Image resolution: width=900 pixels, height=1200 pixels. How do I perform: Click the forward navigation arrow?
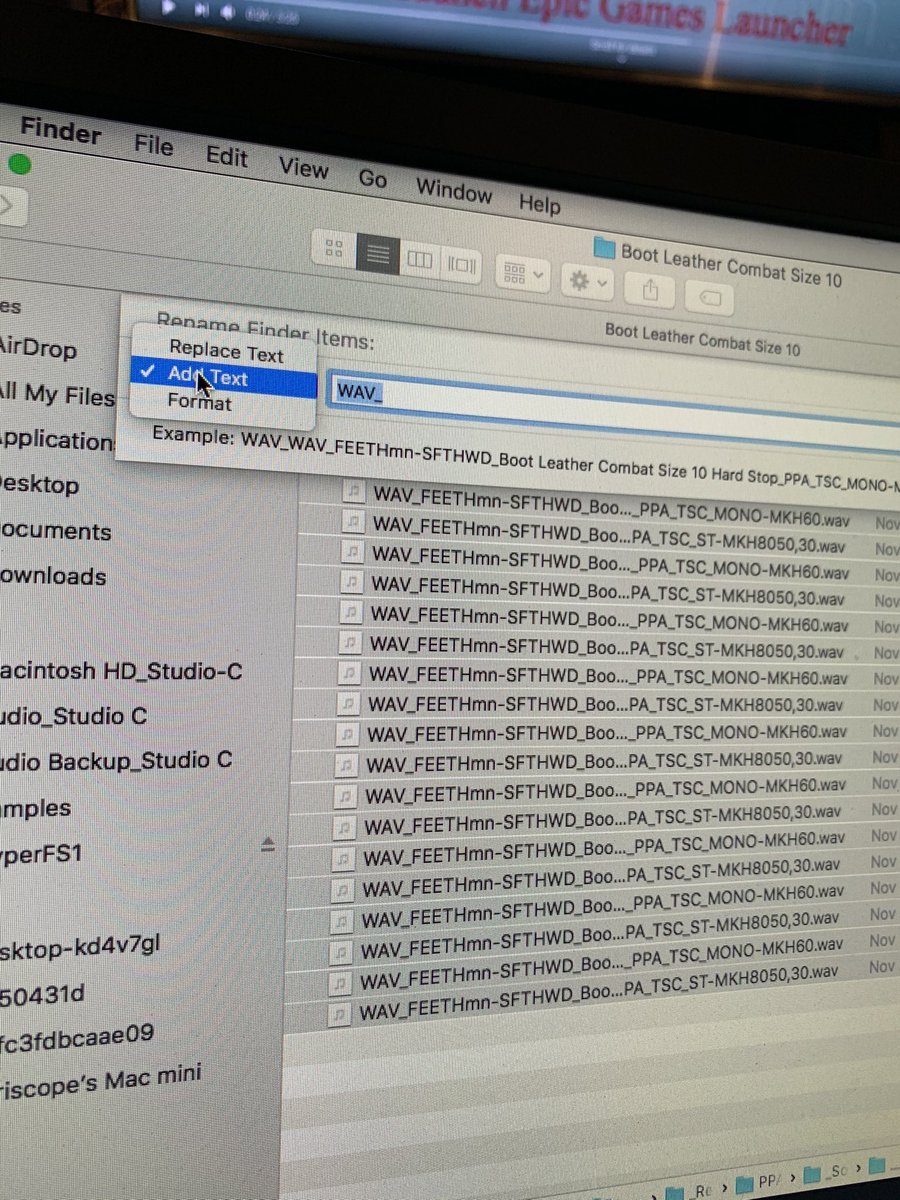[10, 207]
